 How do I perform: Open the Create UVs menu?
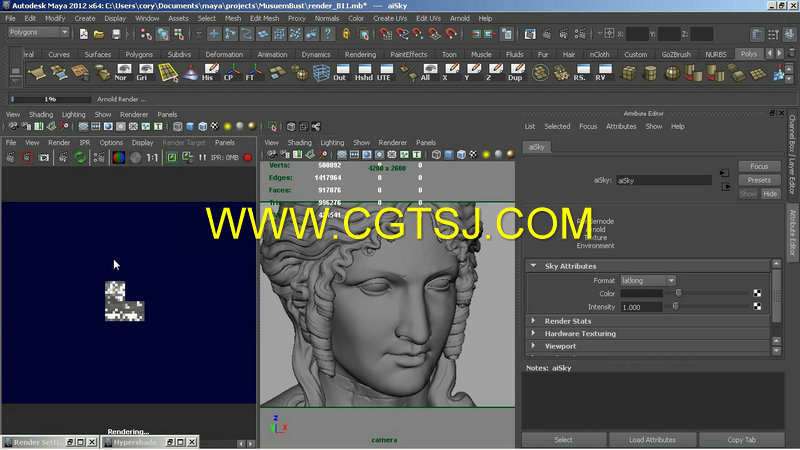(x=390, y=18)
